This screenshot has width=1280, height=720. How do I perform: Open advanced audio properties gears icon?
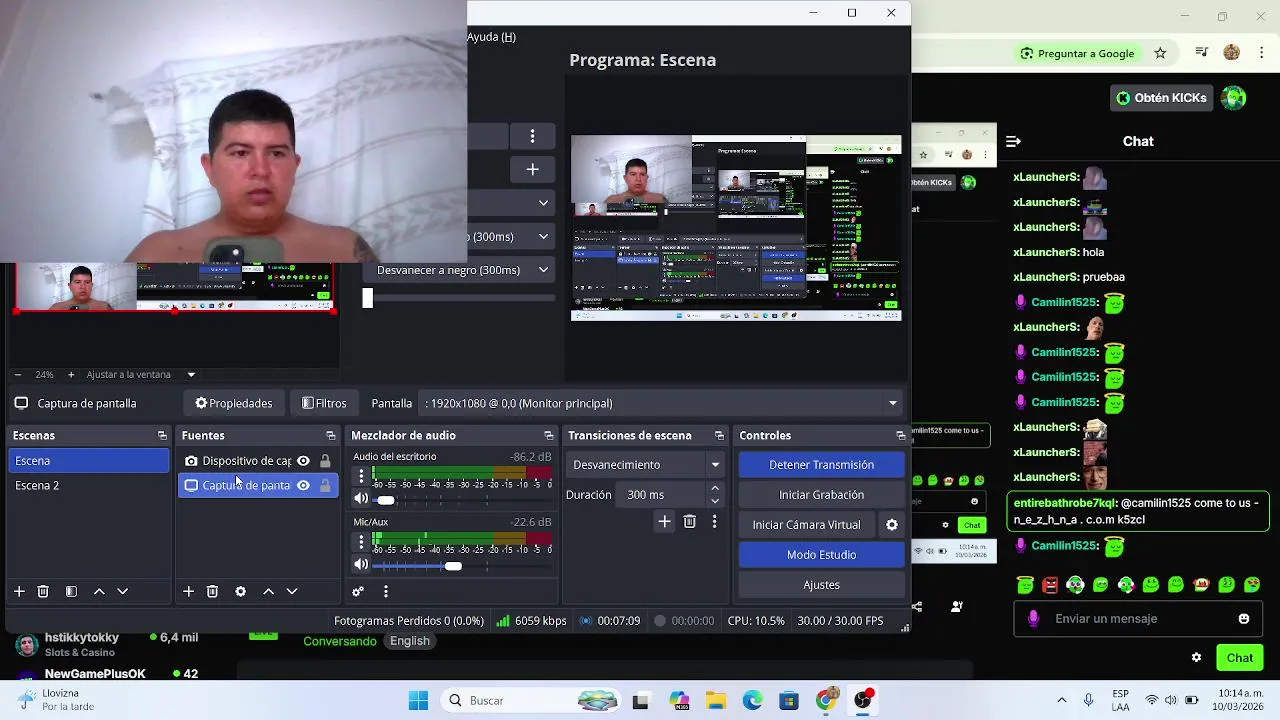(x=358, y=592)
